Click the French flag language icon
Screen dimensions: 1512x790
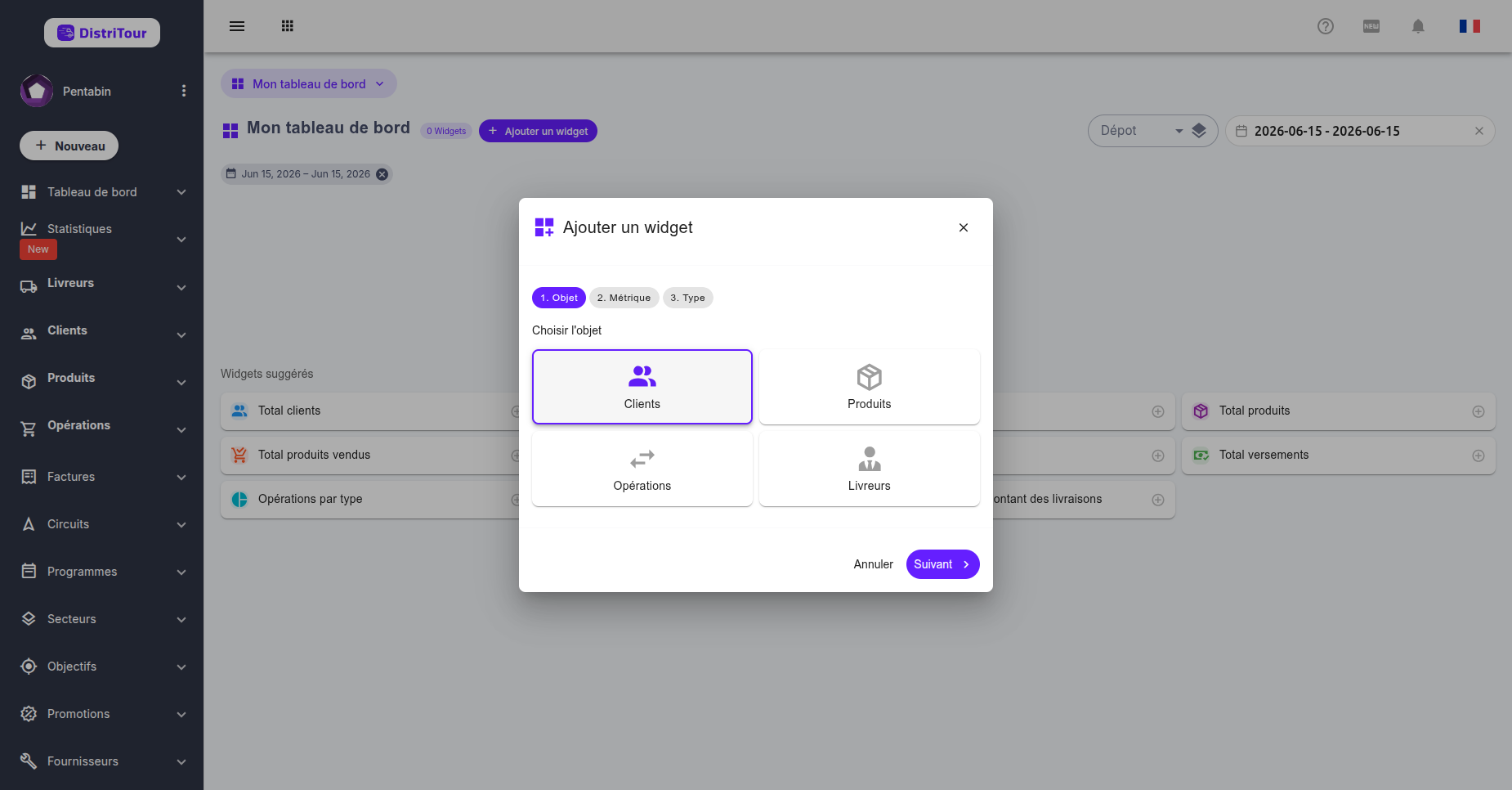click(1470, 26)
